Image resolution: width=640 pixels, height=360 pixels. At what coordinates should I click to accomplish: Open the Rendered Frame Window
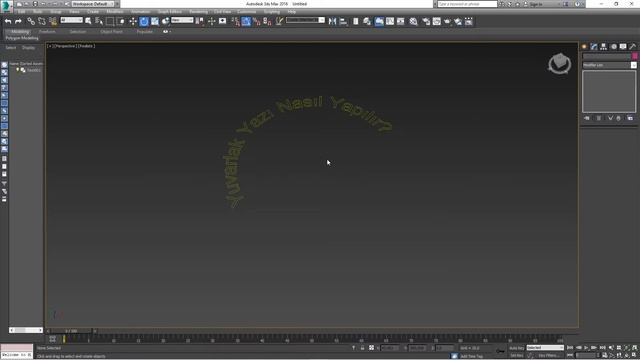click(x=437, y=21)
